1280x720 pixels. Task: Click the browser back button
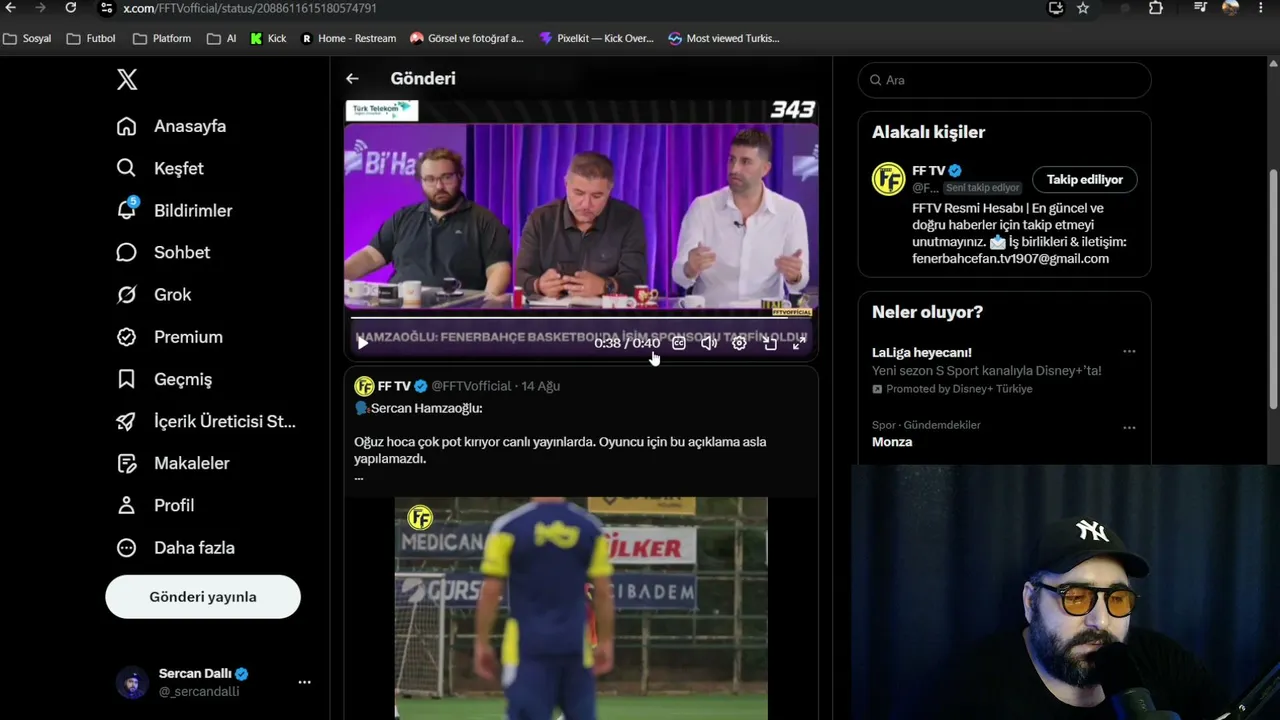pyautogui.click(x=11, y=8)
